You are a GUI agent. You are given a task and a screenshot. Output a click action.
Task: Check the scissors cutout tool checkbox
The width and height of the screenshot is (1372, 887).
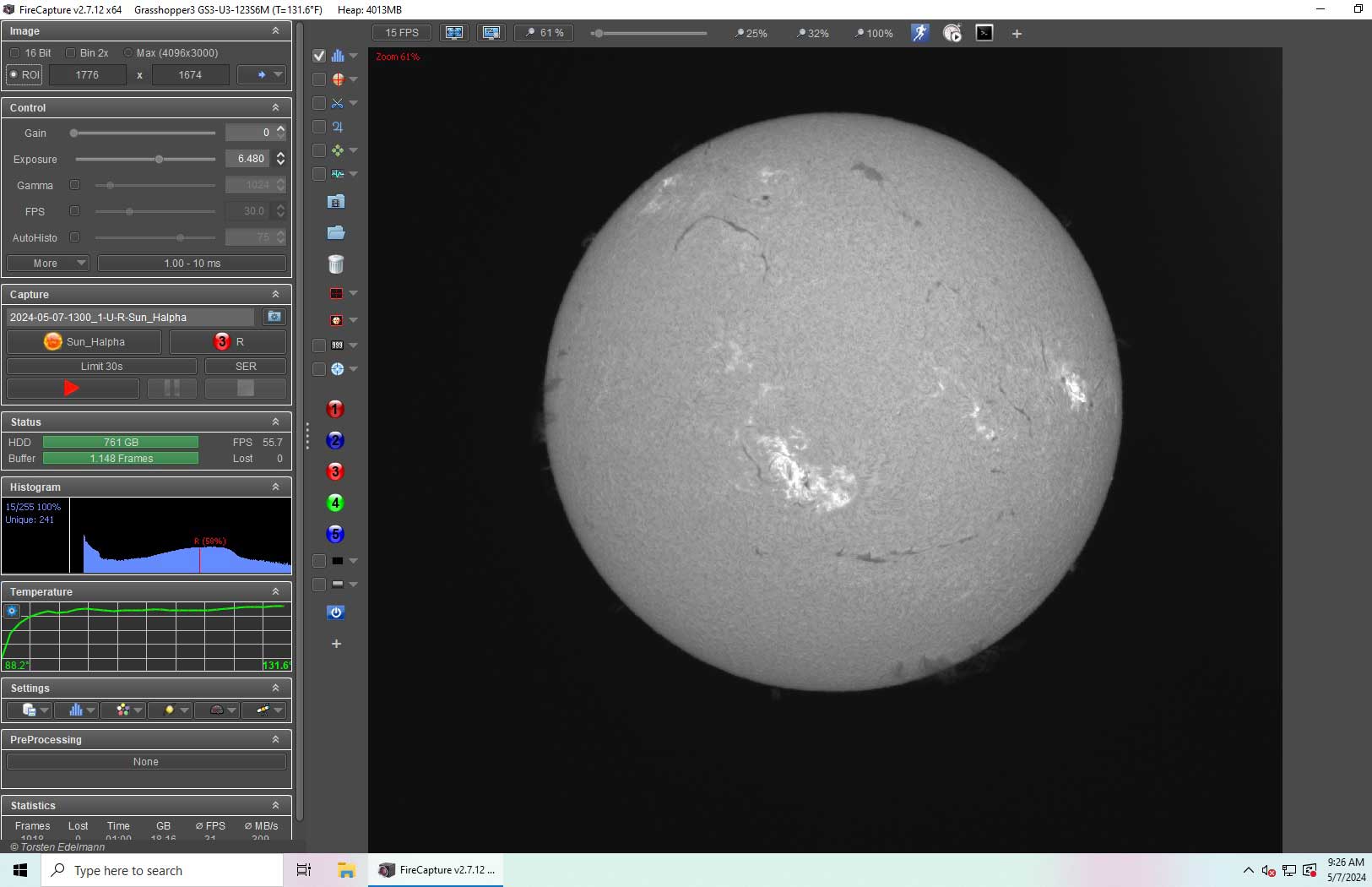319,103
